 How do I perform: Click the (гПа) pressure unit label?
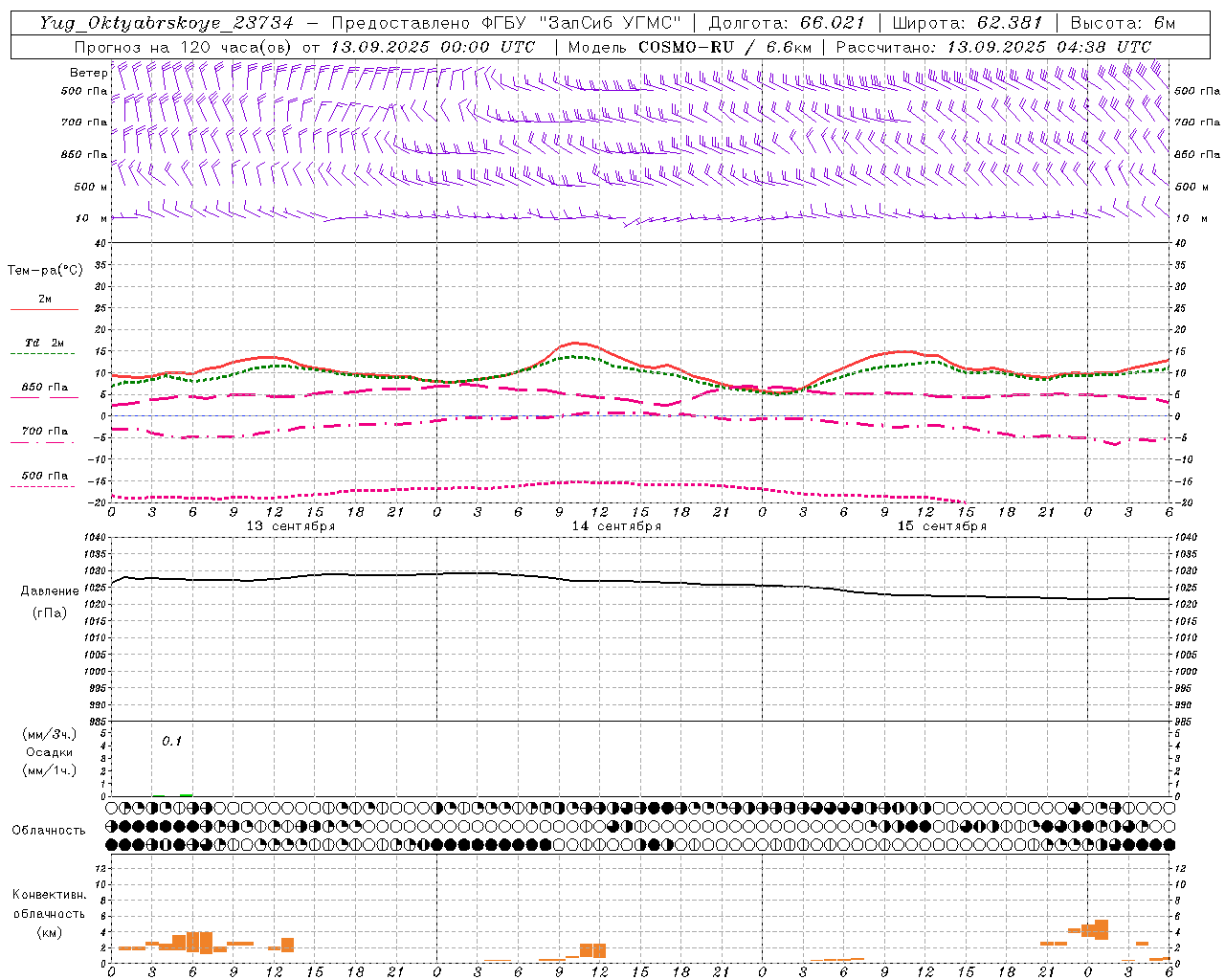pyautogui.click(x=50, y=613)
